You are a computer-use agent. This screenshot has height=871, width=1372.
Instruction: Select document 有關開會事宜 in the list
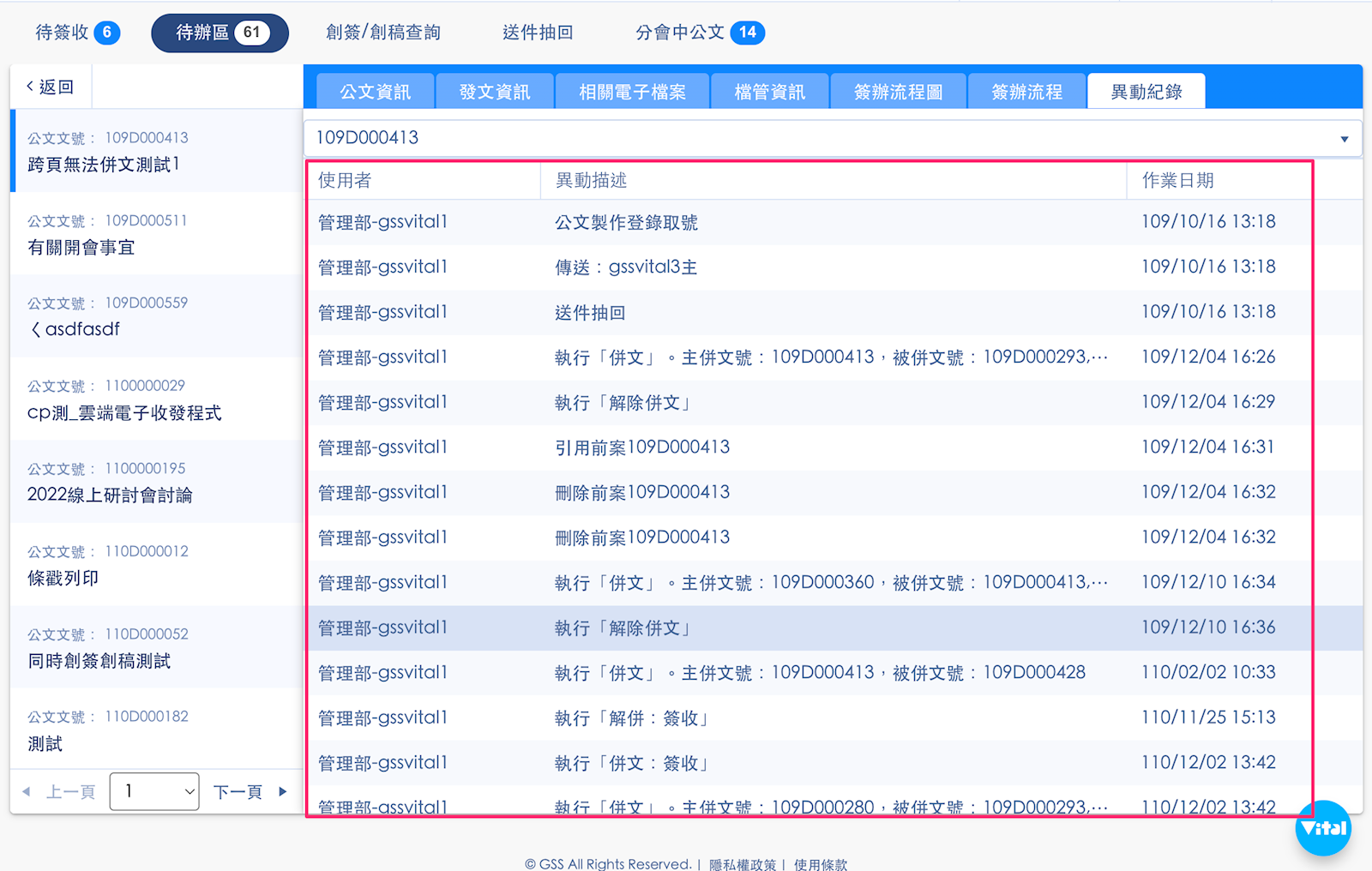click(x=81, y=248)
